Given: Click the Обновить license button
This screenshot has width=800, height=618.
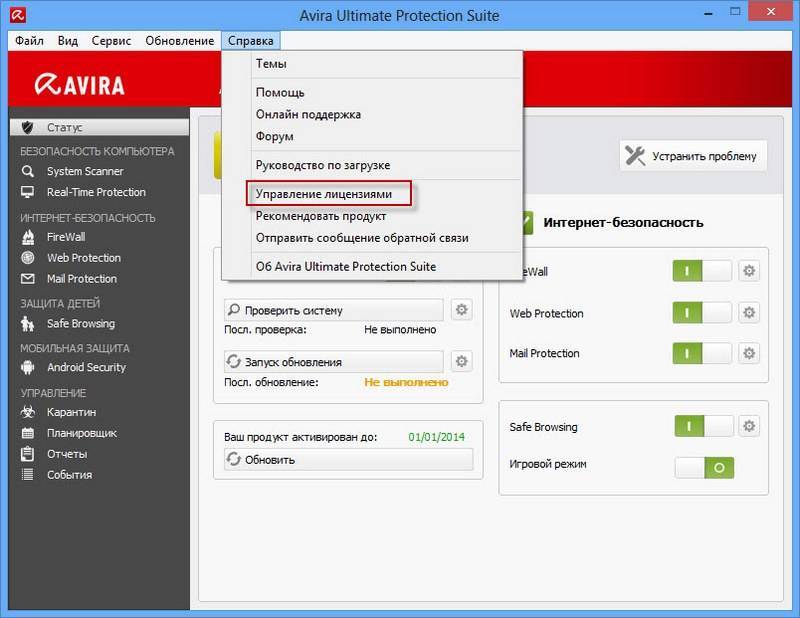Looking at the screenshot, I should pyautogui.click(x=348, y=459).
